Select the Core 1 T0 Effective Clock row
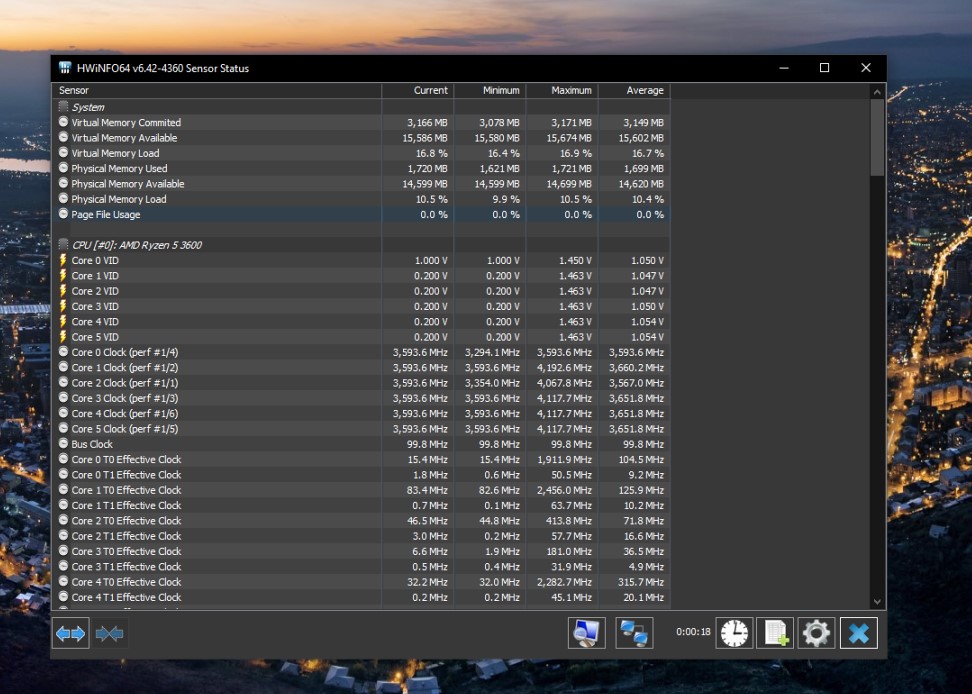Viewport: 972px width, 694px height. 361,490
